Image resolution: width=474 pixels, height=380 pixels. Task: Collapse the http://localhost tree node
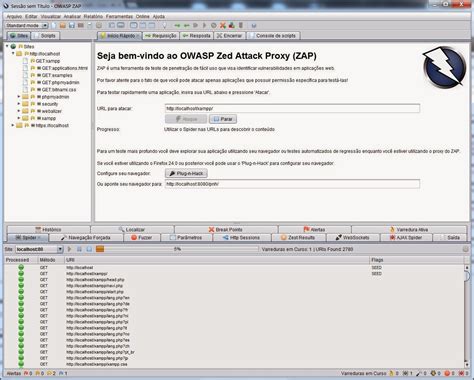13,53
